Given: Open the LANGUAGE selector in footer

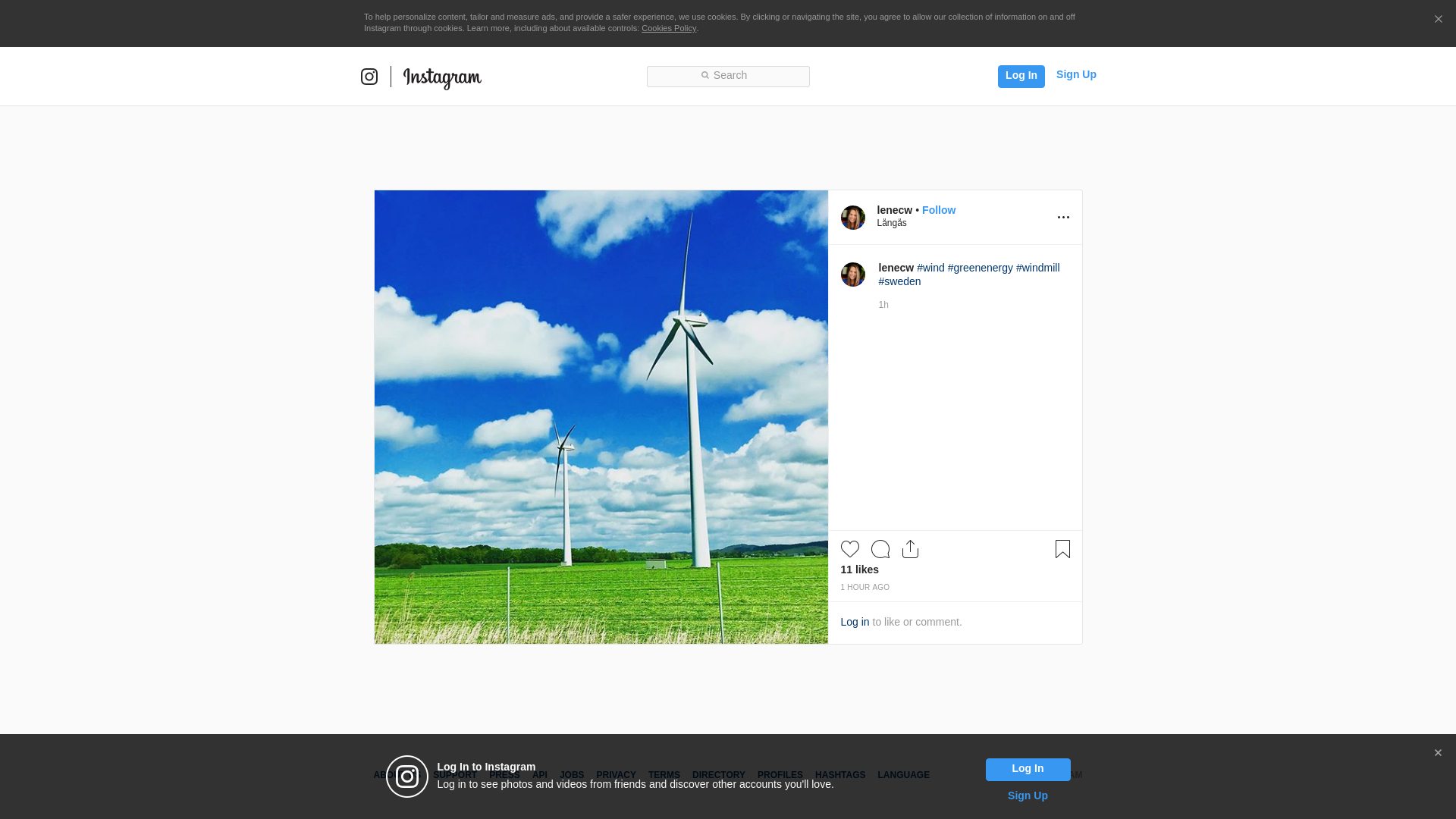Looking at the screenshot, I should 903,775.
